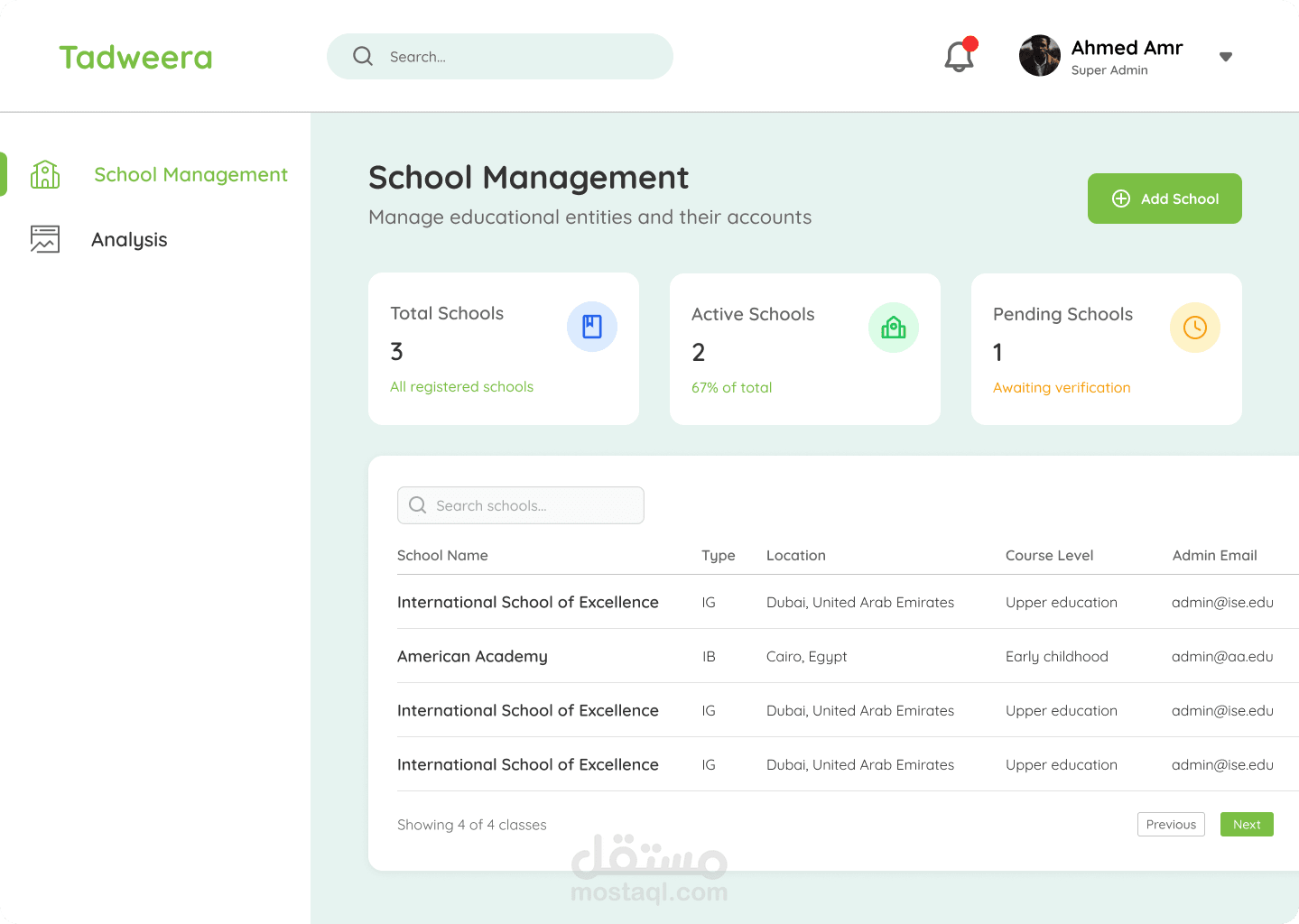Select the School Management building icon
Screen dimensions: 1299x924
(45, 174)
